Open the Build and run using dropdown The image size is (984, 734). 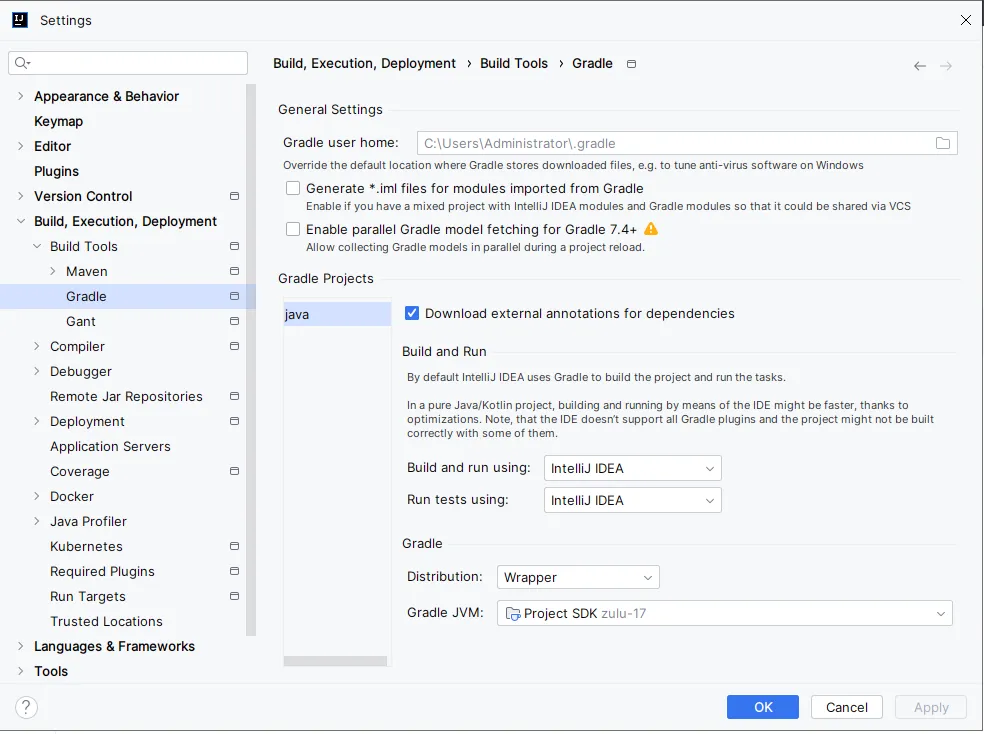633,469
